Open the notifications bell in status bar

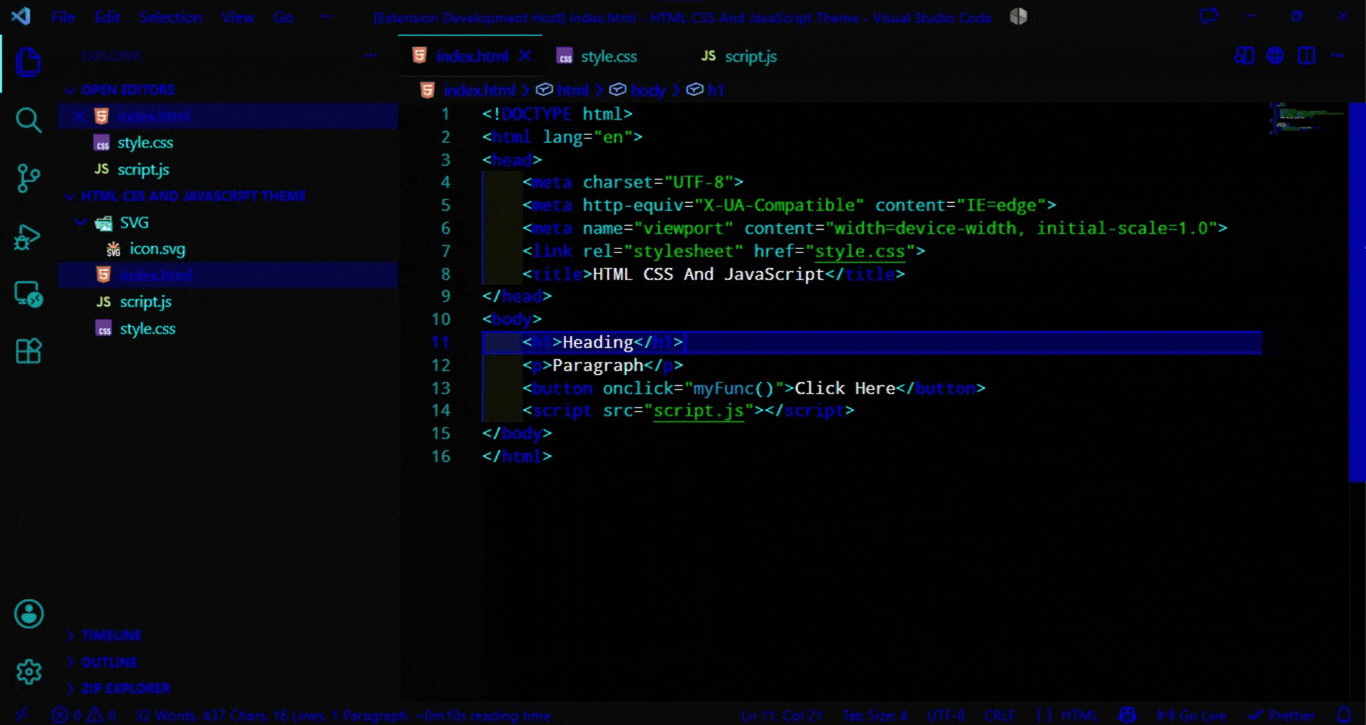pos(1344,715)
